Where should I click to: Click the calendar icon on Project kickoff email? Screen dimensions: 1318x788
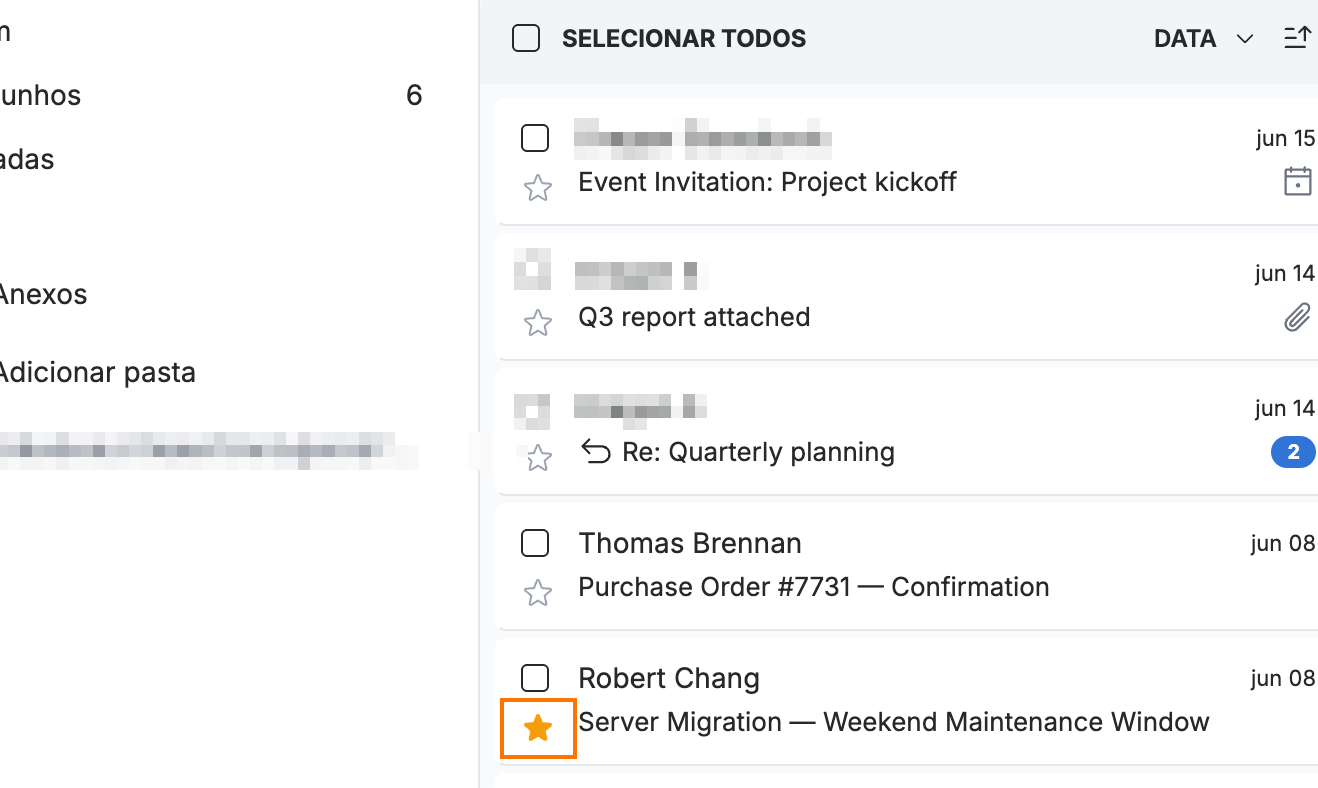point(1297,182)
